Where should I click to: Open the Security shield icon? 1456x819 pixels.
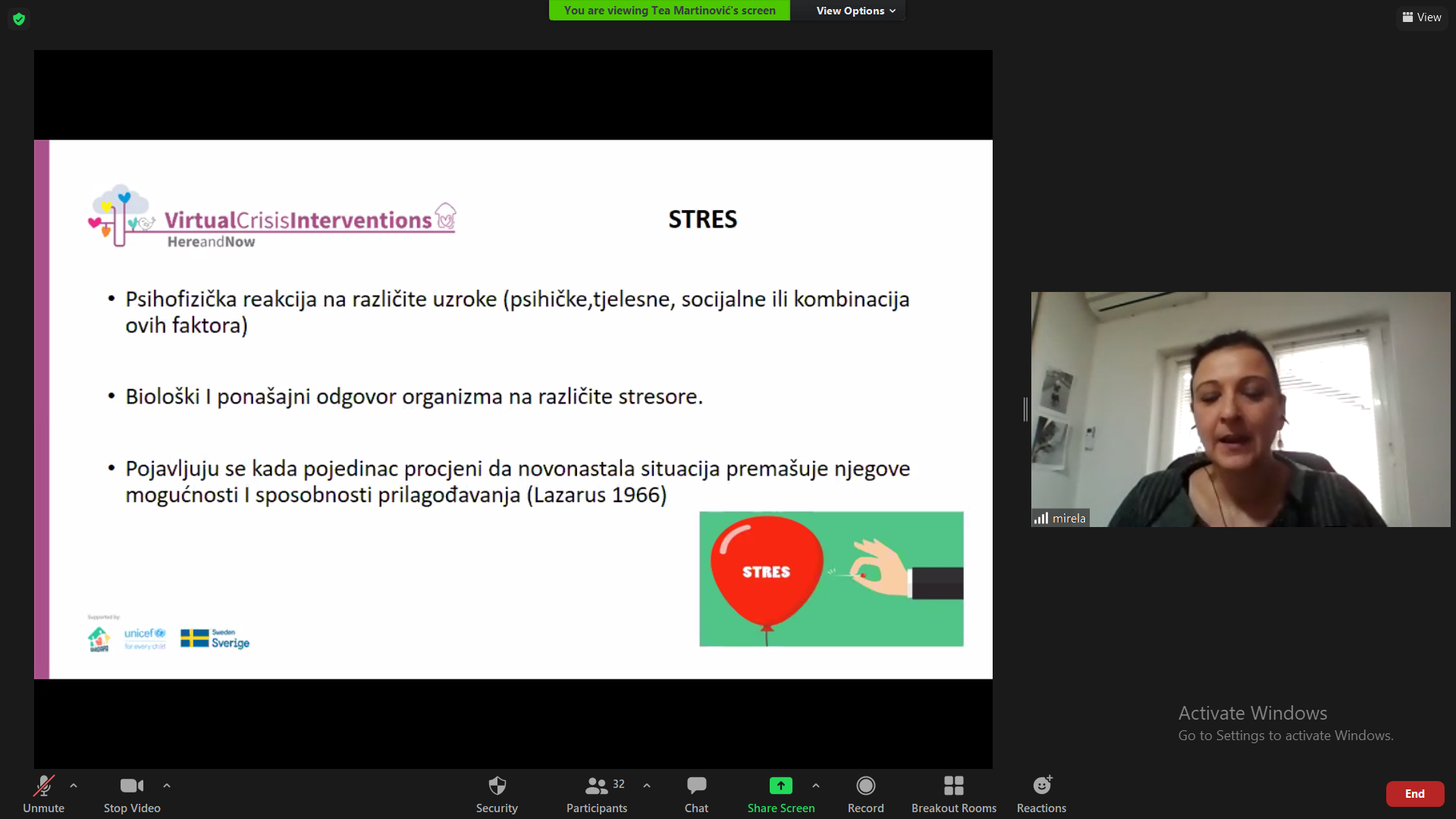click(497, 786)
